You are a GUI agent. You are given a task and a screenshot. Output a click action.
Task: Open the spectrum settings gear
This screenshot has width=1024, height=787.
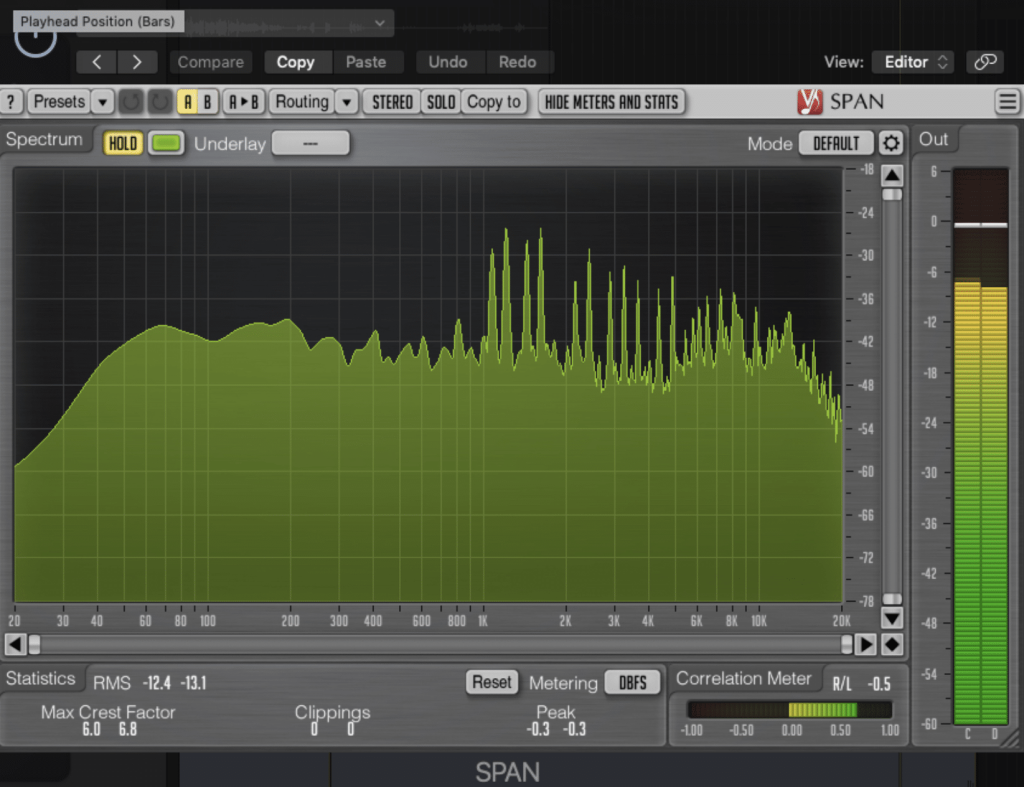tap(891, 143)
